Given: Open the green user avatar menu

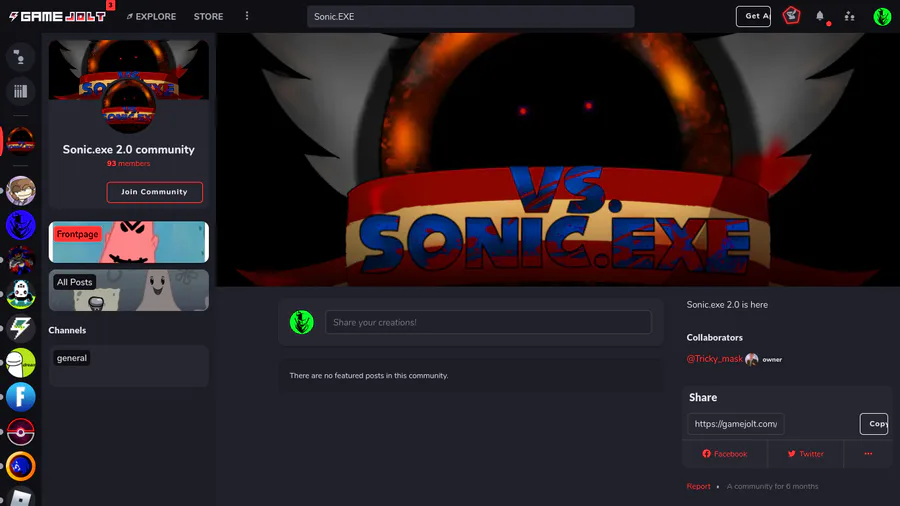Looking at the screenshot, I should [882, 17].
